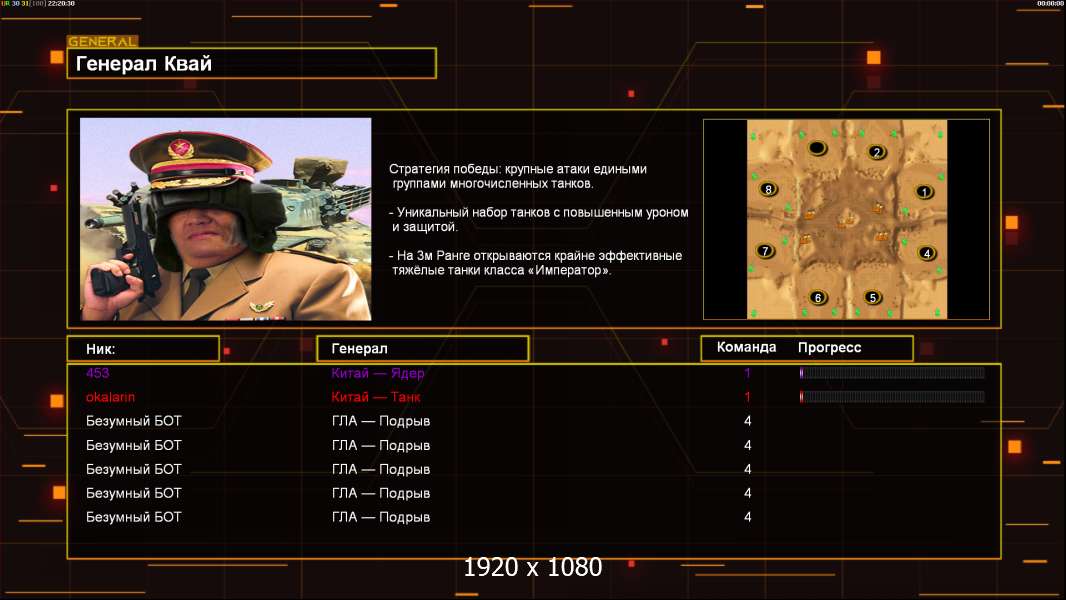Click 'Китай — Танк' general entry

tap(376, 397)
